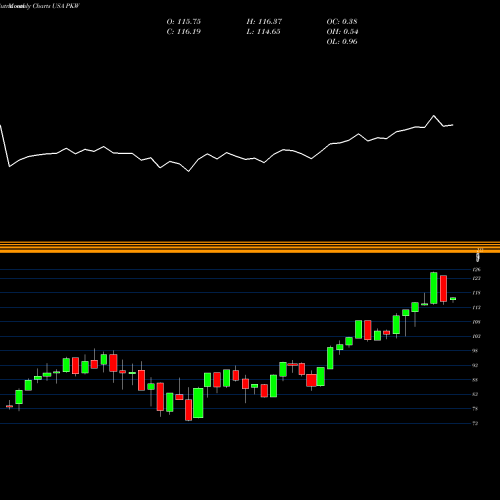This screenshot has height=500, width=500.
Task: Click the 82 price axis label
Action: (x=476, y=394)
